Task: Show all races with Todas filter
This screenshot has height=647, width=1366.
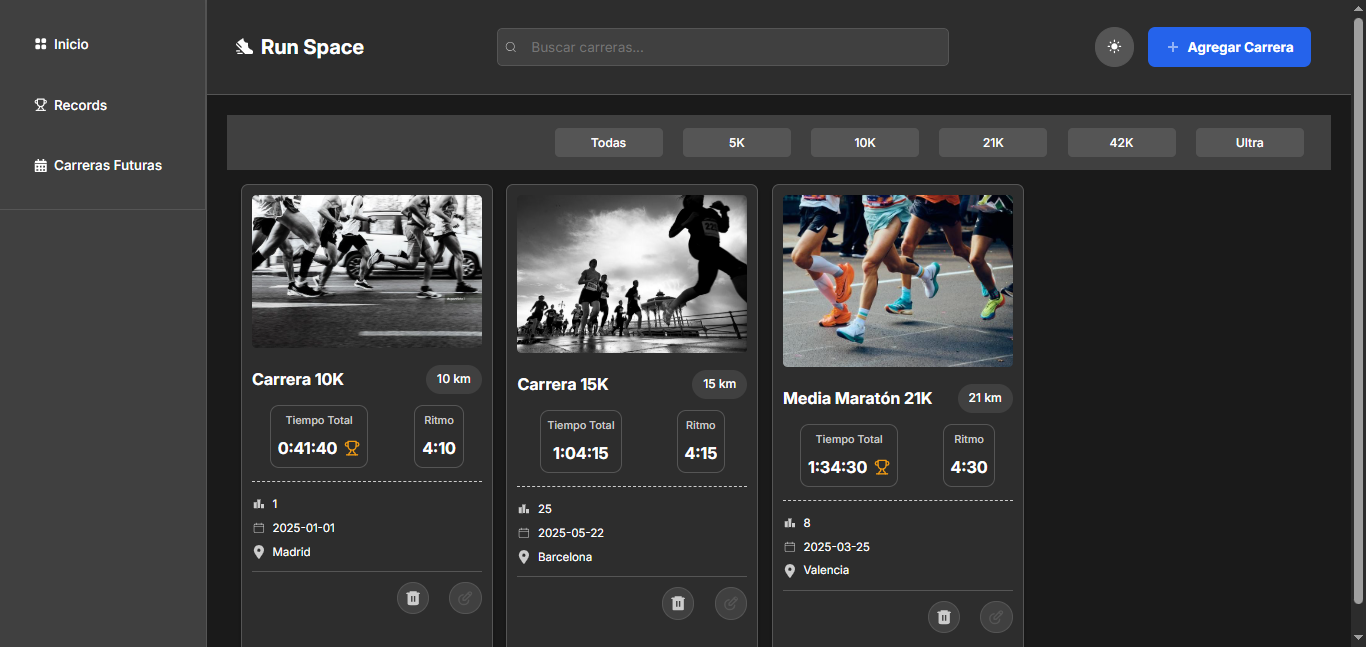Action: coord(608,142)
